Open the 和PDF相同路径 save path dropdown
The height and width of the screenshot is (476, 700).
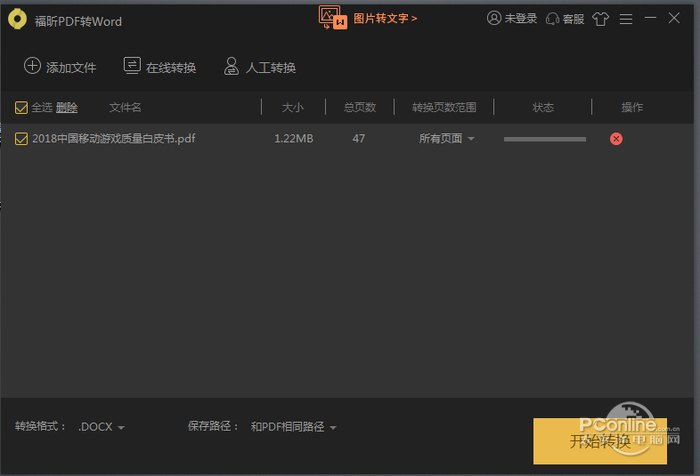[x=293, y=427]
